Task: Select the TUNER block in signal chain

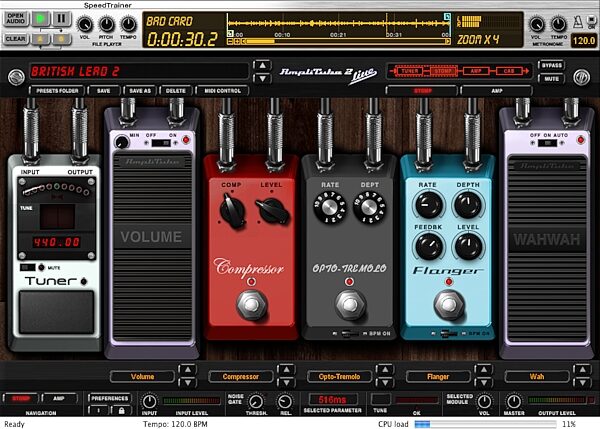Action: 410,71
